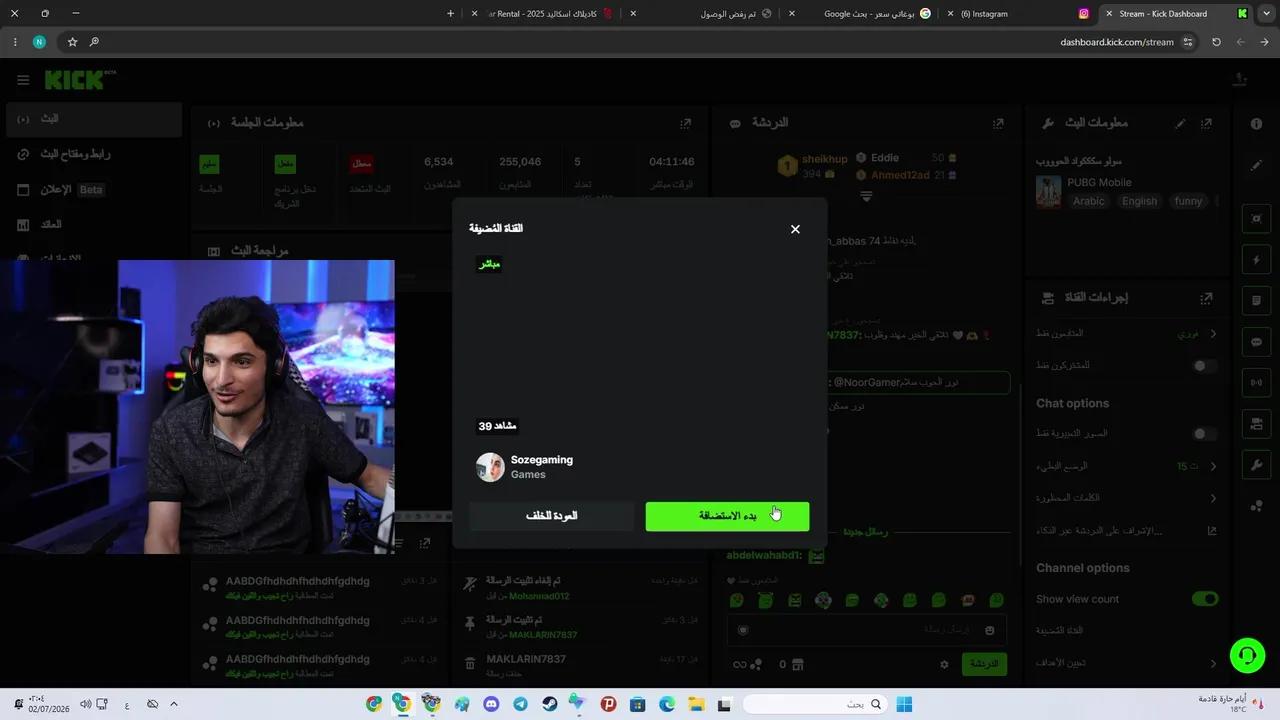Image resolution: width=1280 pixels, height=720 pixels.
Task: Collapse chat user list with arrow under leaderboard
Action: pos(866,196)
